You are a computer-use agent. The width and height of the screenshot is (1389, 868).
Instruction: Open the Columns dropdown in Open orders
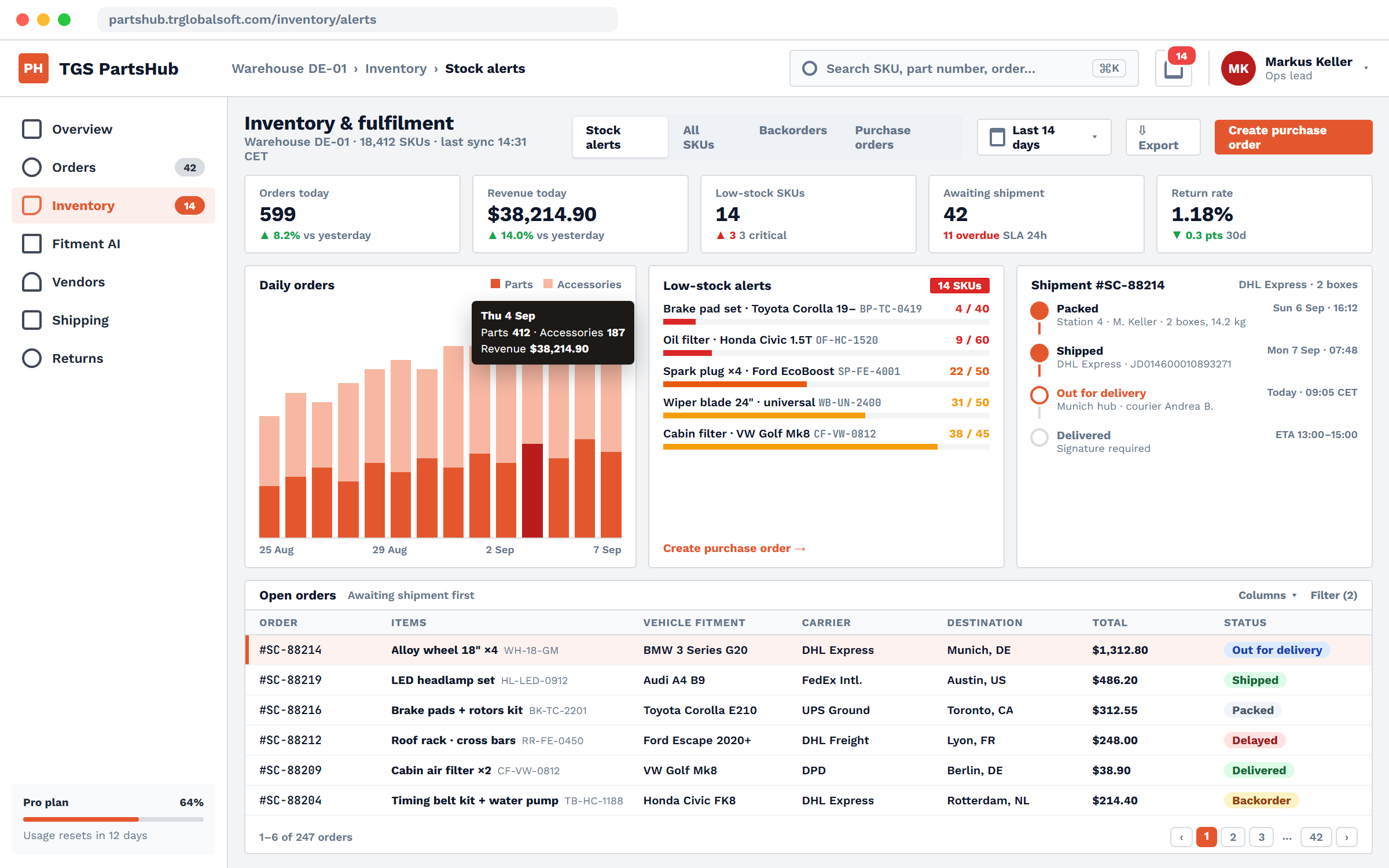[1267, 595]
